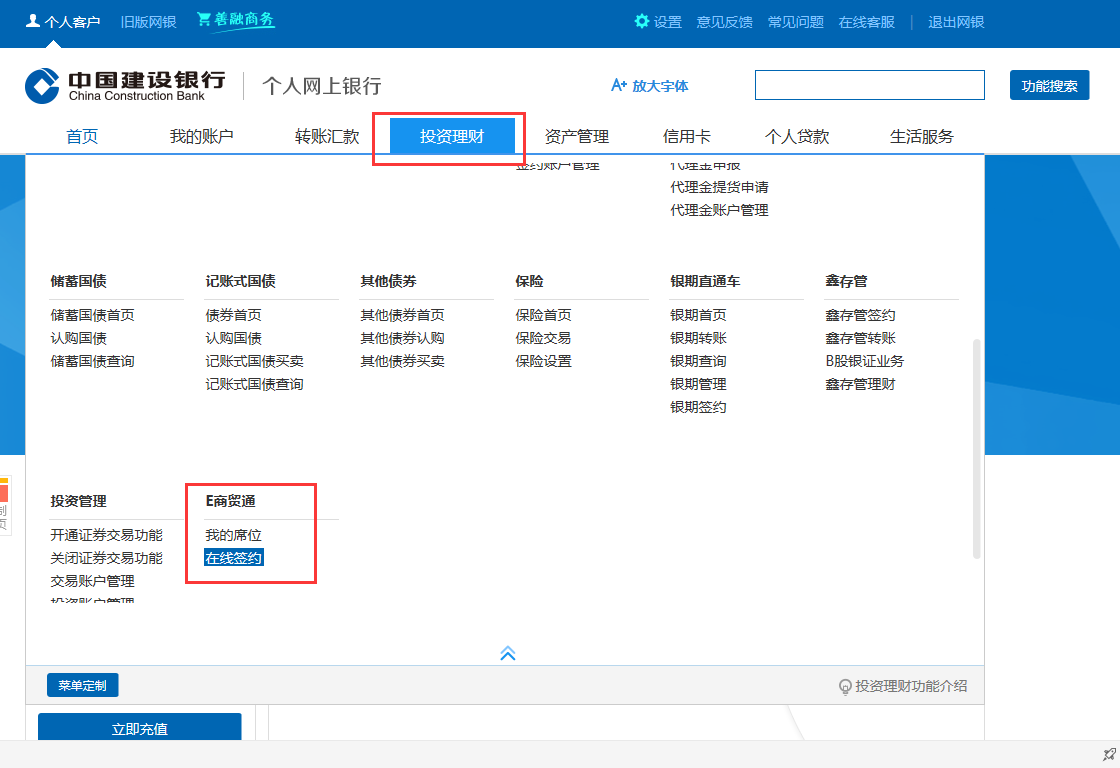1120x768 pixels.
Task: Open 在线客服 link
Action: tap(866, 22)
